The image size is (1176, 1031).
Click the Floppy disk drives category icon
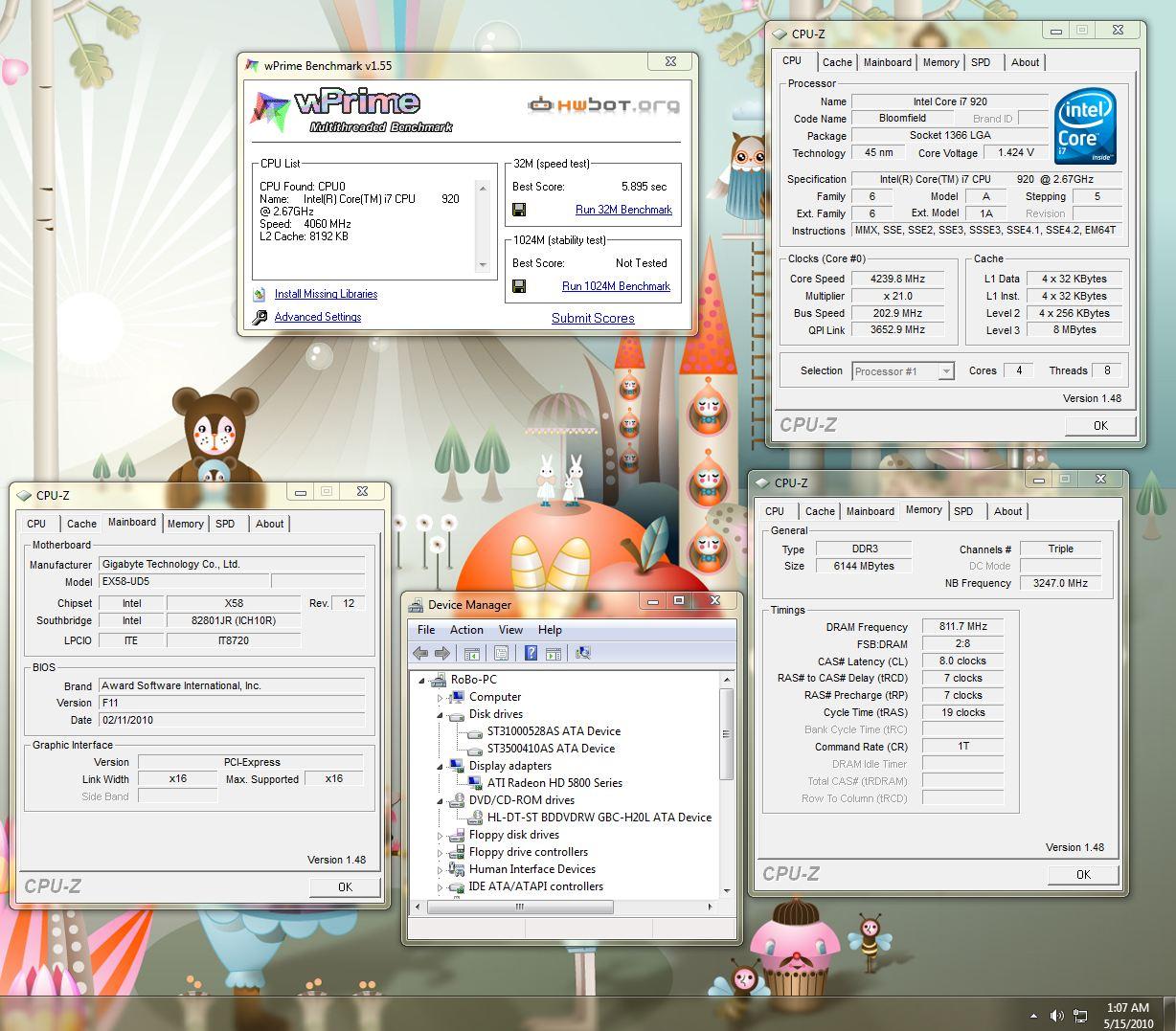(457, 835)
